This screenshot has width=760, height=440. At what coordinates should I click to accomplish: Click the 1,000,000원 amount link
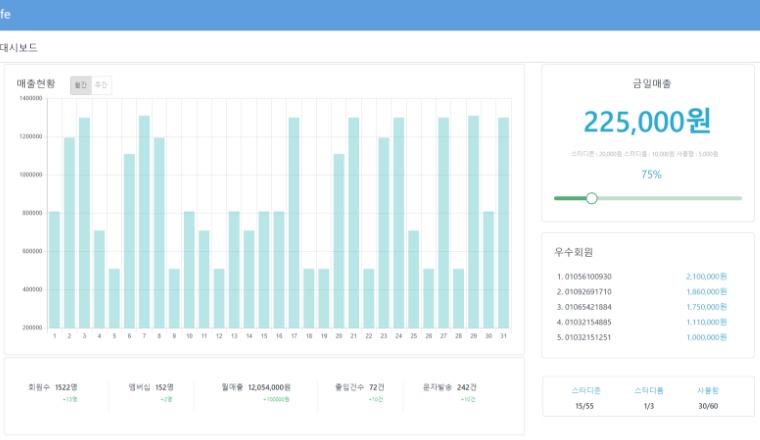[706, 337]
